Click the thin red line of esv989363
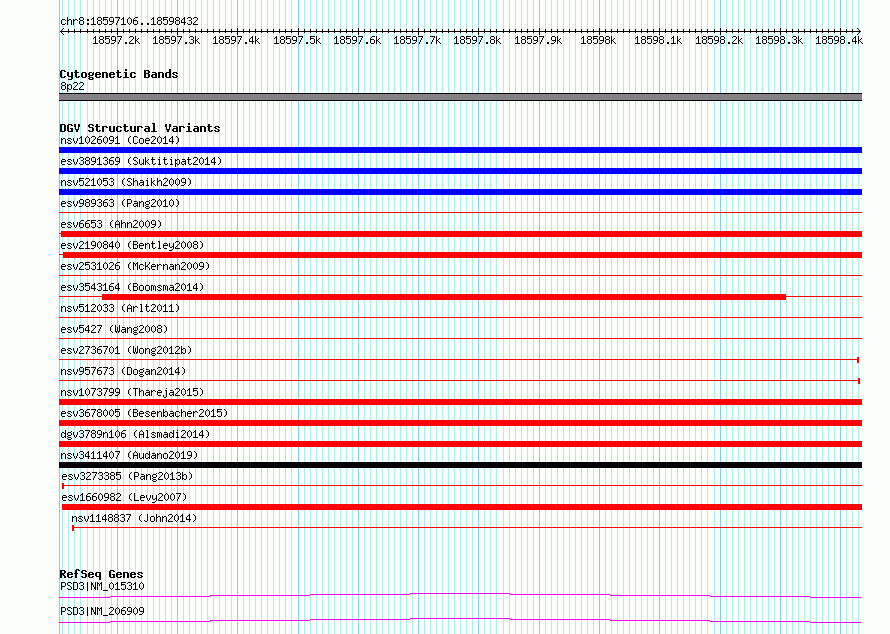The image size is (890, 634). [460, 213]
